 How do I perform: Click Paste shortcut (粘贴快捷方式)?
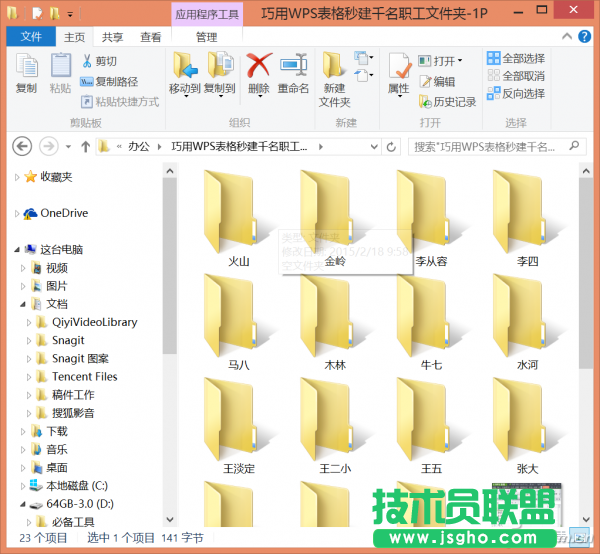click(x=120, y=102)
